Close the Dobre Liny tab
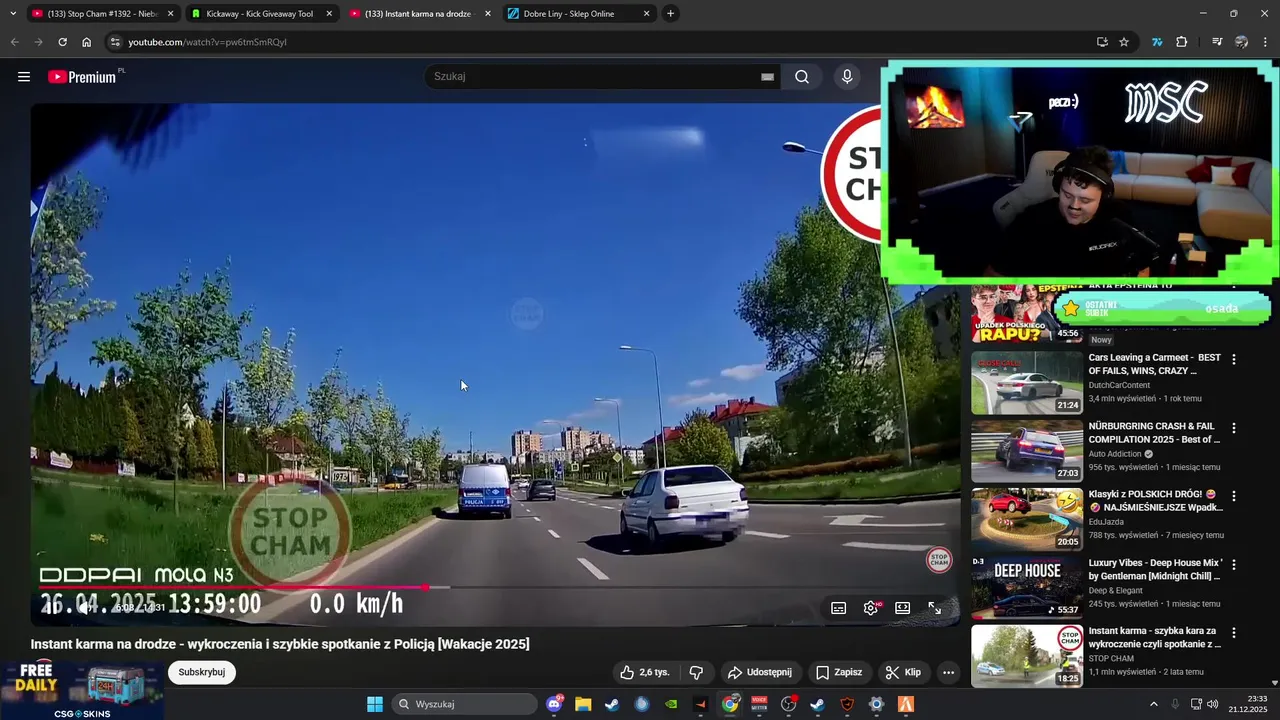The height and width of the screenshot is (720, 1280). (646, 14)
